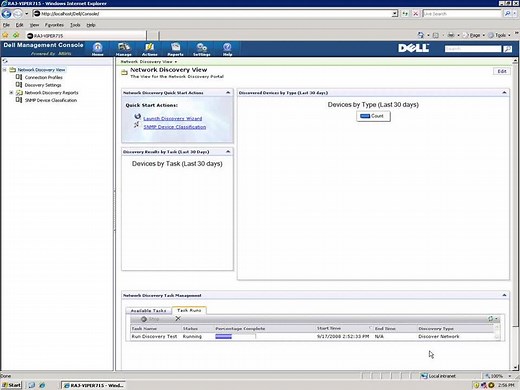Click the Live Search magnifier icon

[x=507, y=14]
